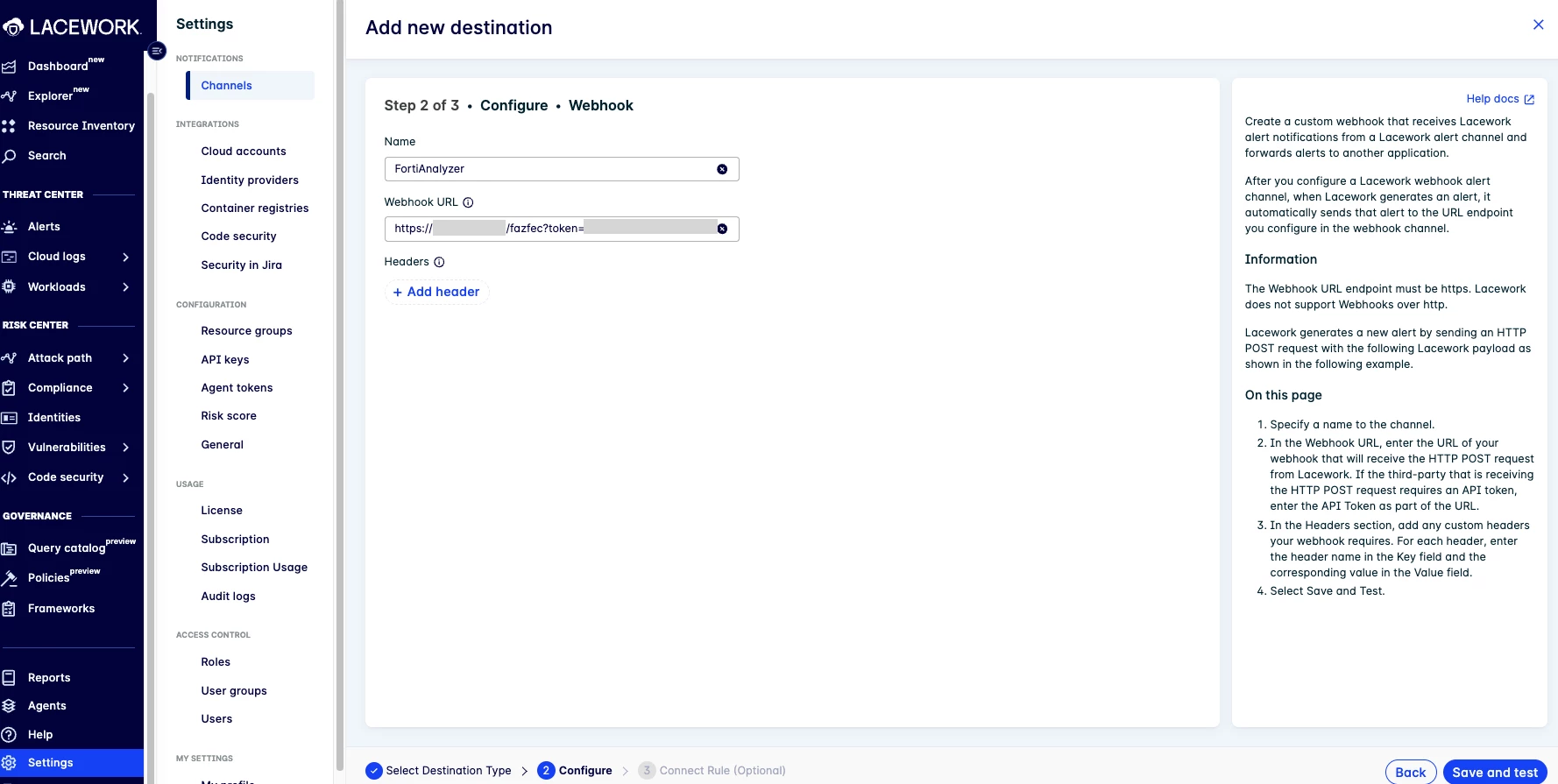Screen dimensions: 1558x784
Task: Click the Resource Inventory grid icon
Action: tap(9, 126)
